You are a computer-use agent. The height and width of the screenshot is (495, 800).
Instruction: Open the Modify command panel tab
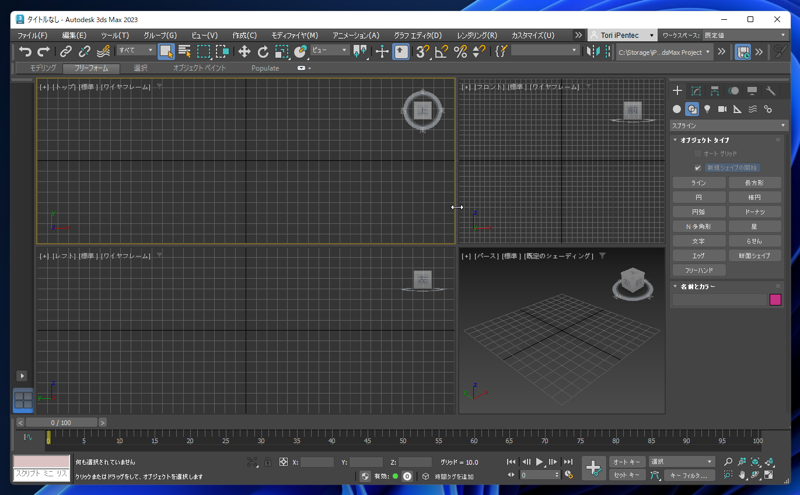click(x=696, y=91)
